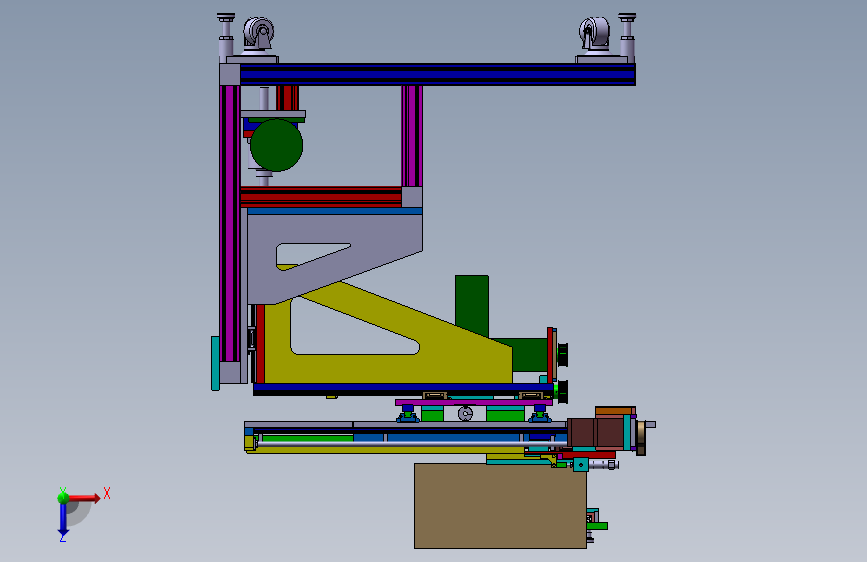Viewport: 867px width, 562px height.
Task: Click the red X axis label
Action: click(107, 493)
